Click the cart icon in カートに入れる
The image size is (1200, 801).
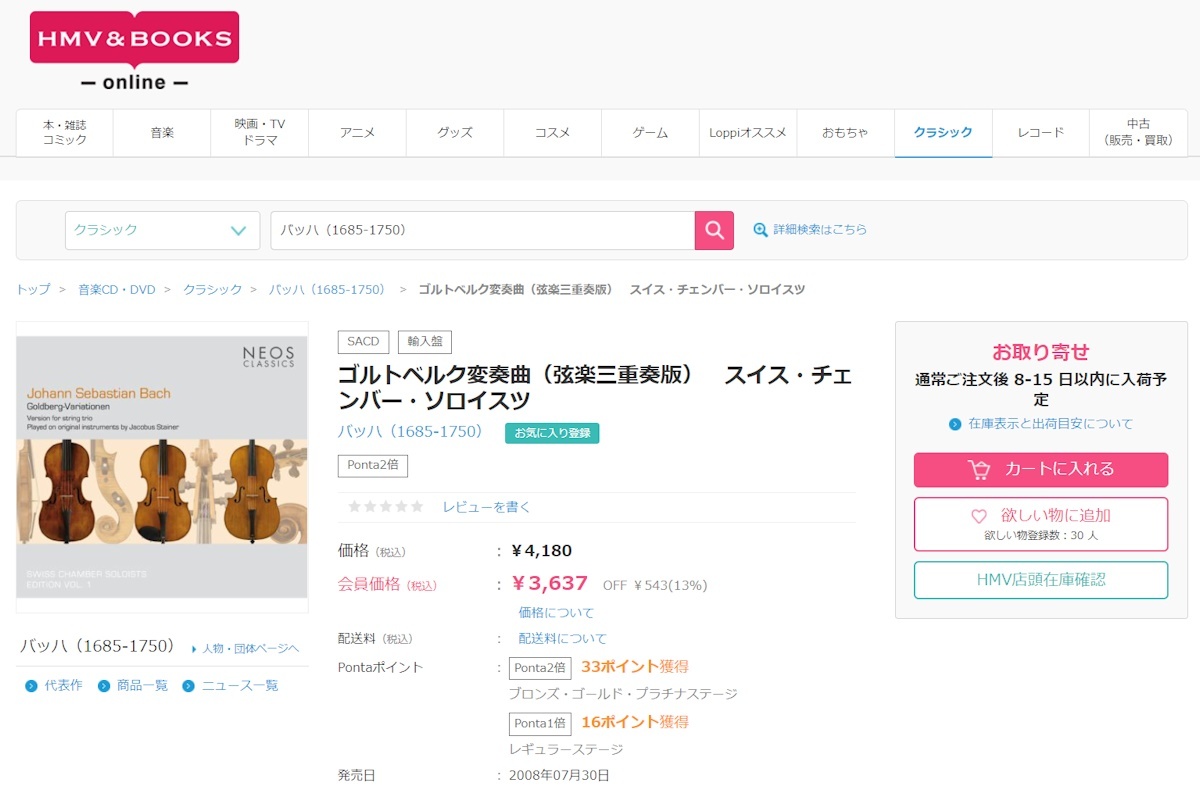[978, 469]
